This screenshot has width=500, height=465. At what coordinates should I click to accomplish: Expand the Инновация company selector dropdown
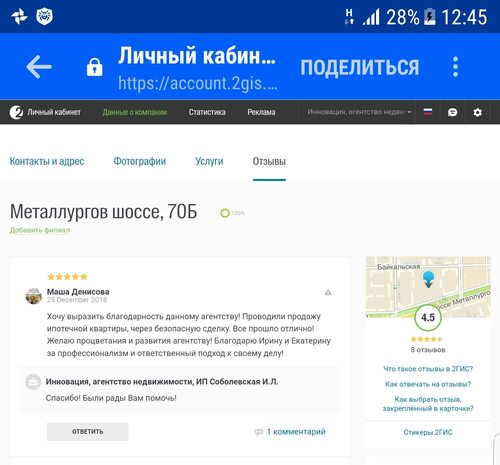click(359, 112)
